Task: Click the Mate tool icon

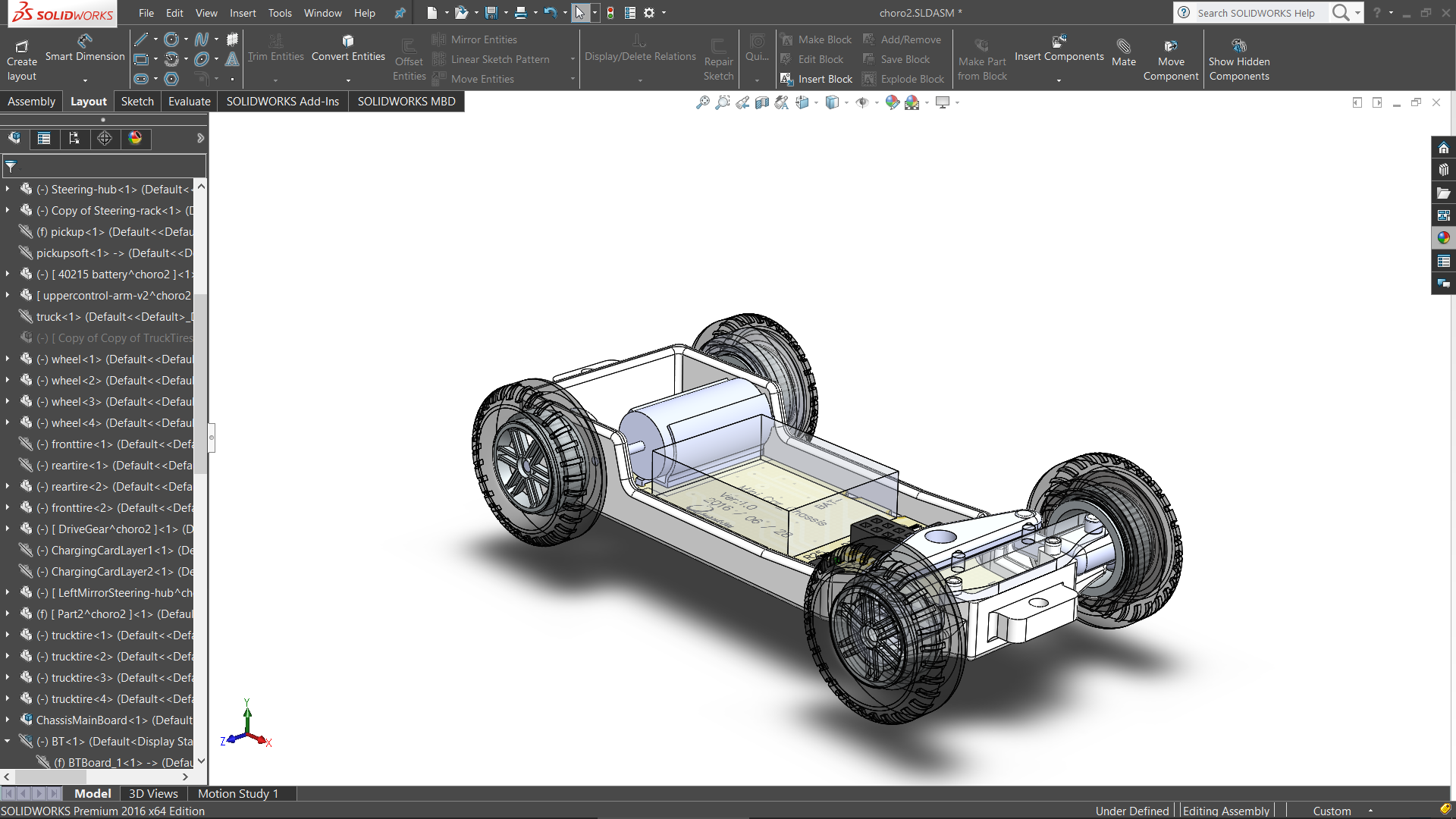Action: (1123, 47)
